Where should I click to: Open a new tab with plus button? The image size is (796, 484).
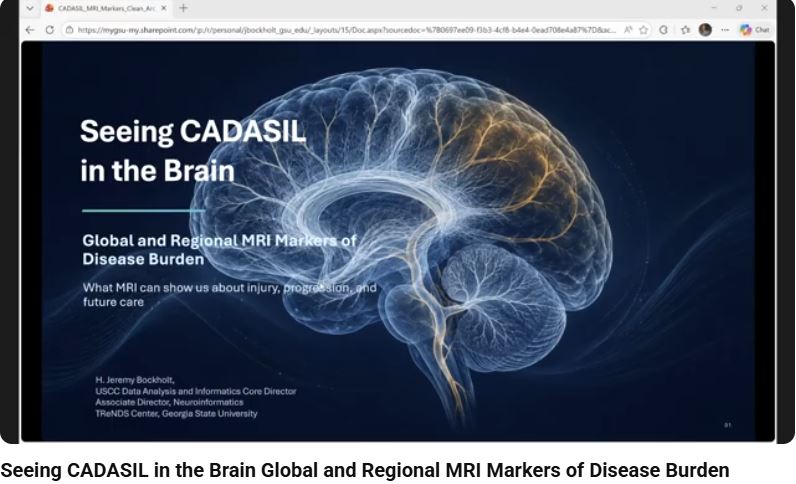pos(183,8)
